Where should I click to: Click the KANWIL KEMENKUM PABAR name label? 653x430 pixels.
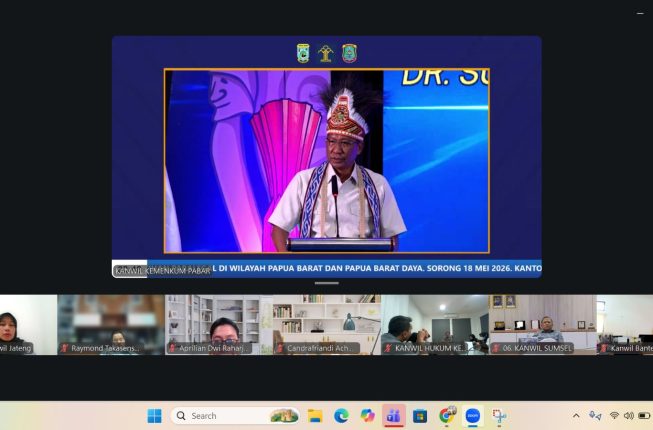pos(163,271)
